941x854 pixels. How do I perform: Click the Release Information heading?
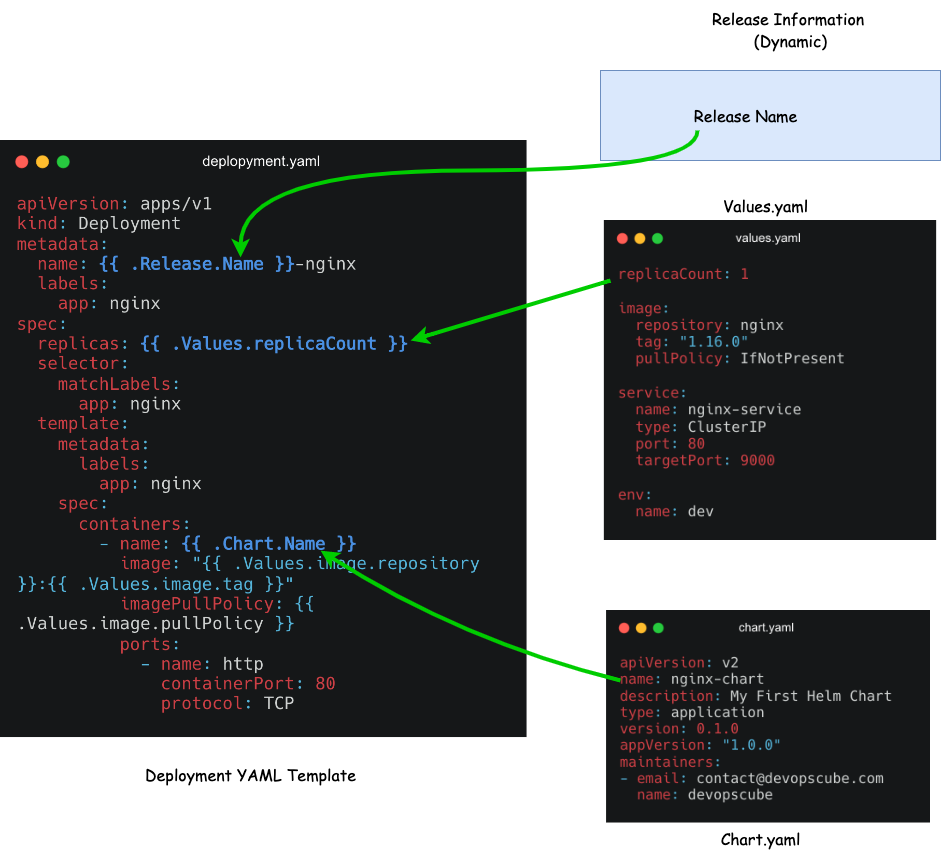pyautogui.click(x=787, y=19)
